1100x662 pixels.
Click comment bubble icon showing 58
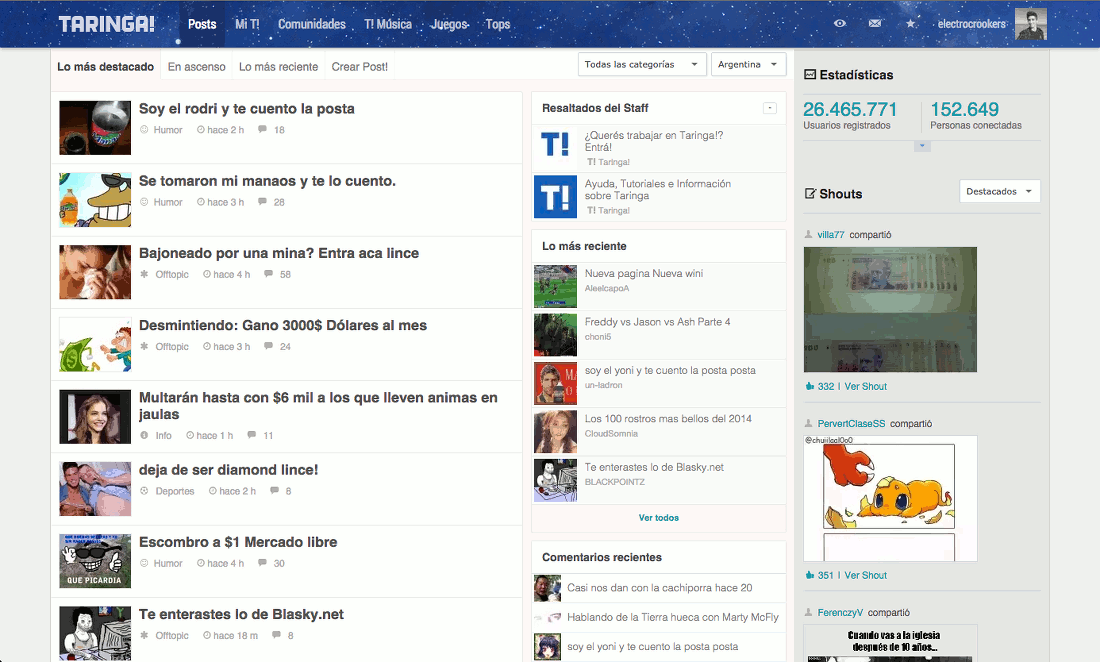[268, 273]
